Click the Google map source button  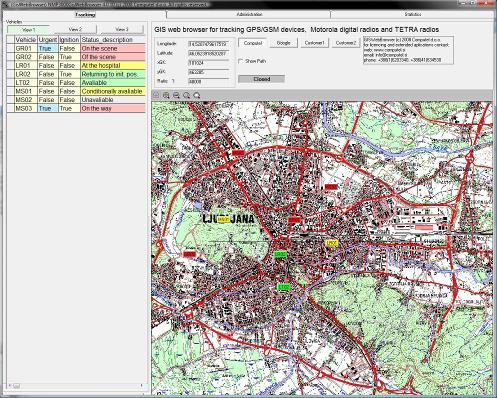point(283,43)
